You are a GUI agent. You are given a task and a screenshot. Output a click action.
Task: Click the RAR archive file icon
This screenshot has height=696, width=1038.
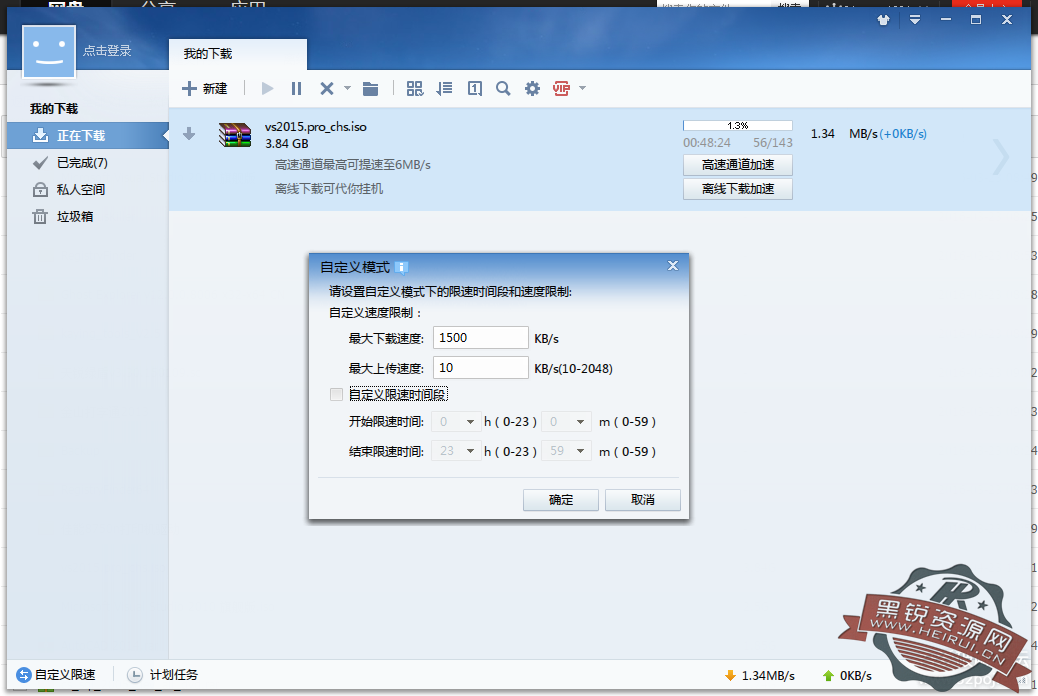tap(235, 134)
